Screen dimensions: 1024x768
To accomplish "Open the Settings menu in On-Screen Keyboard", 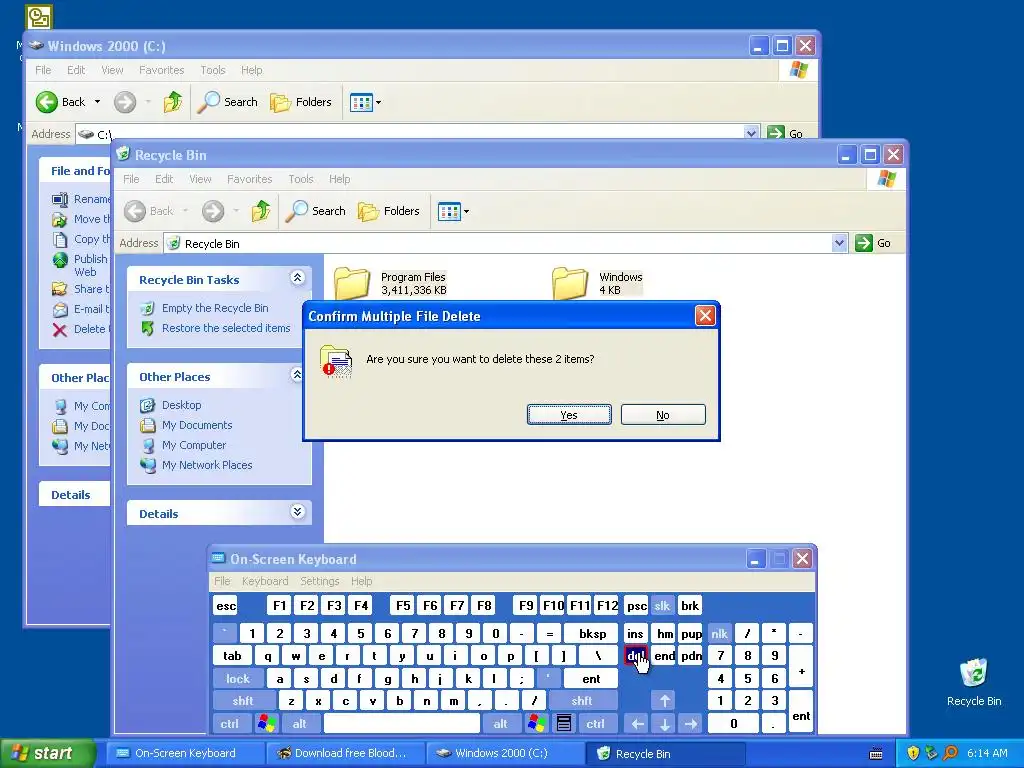I will coord(319,581).
